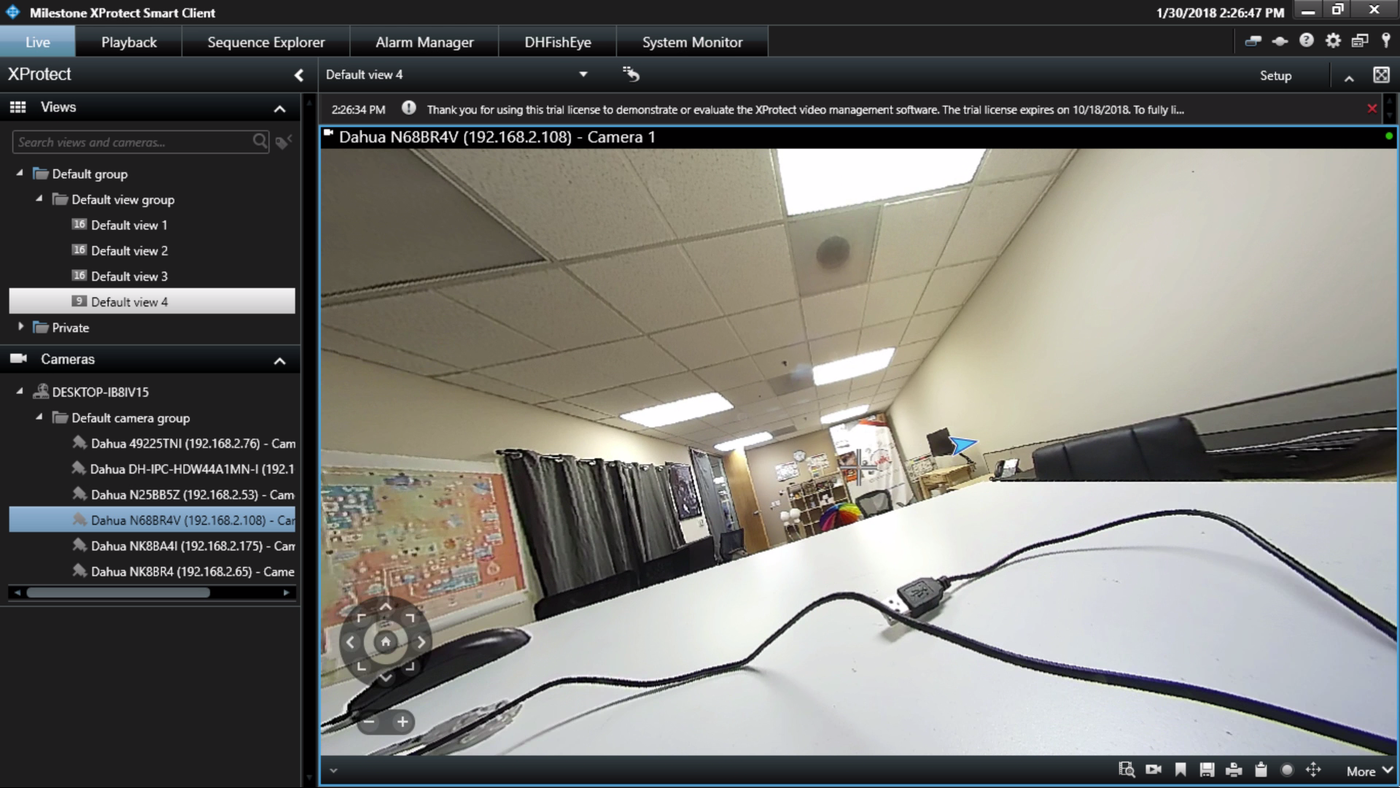1400x788 pixels.
Task: Start manual recording with record button
Action: pos(1287,770)
